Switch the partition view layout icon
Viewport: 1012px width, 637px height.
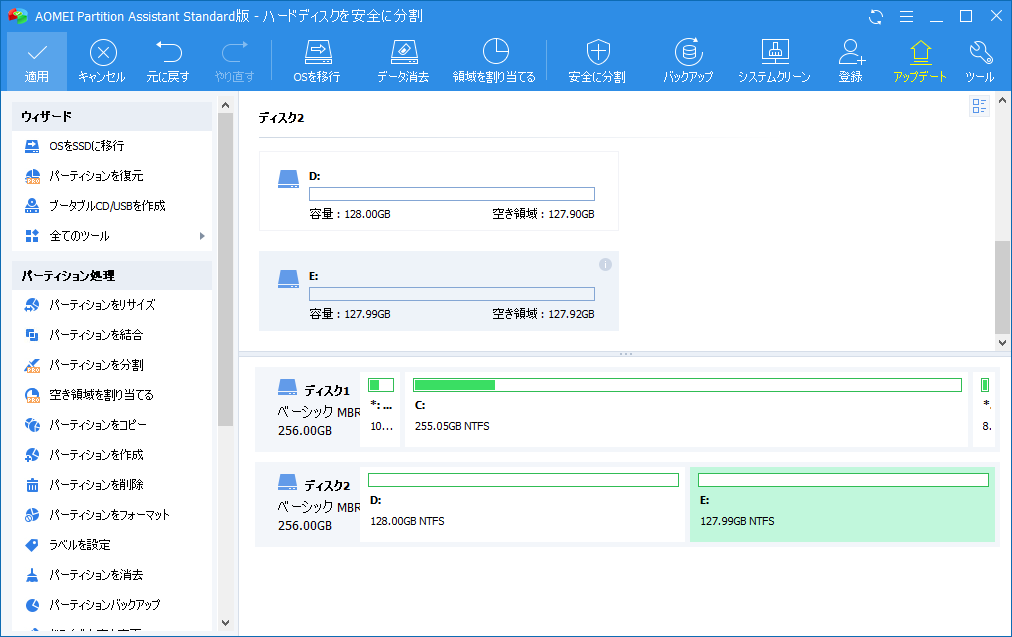(x=979, y=106)
